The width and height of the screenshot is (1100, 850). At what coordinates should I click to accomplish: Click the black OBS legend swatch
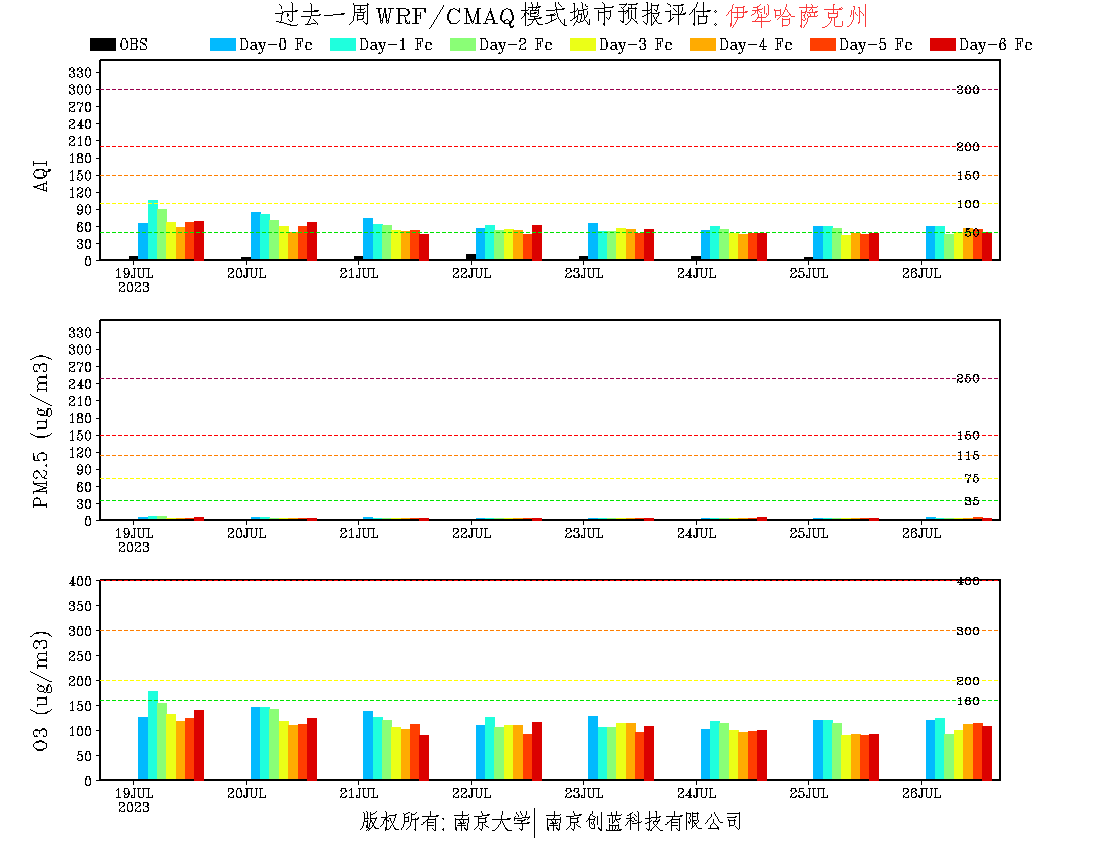102,44
